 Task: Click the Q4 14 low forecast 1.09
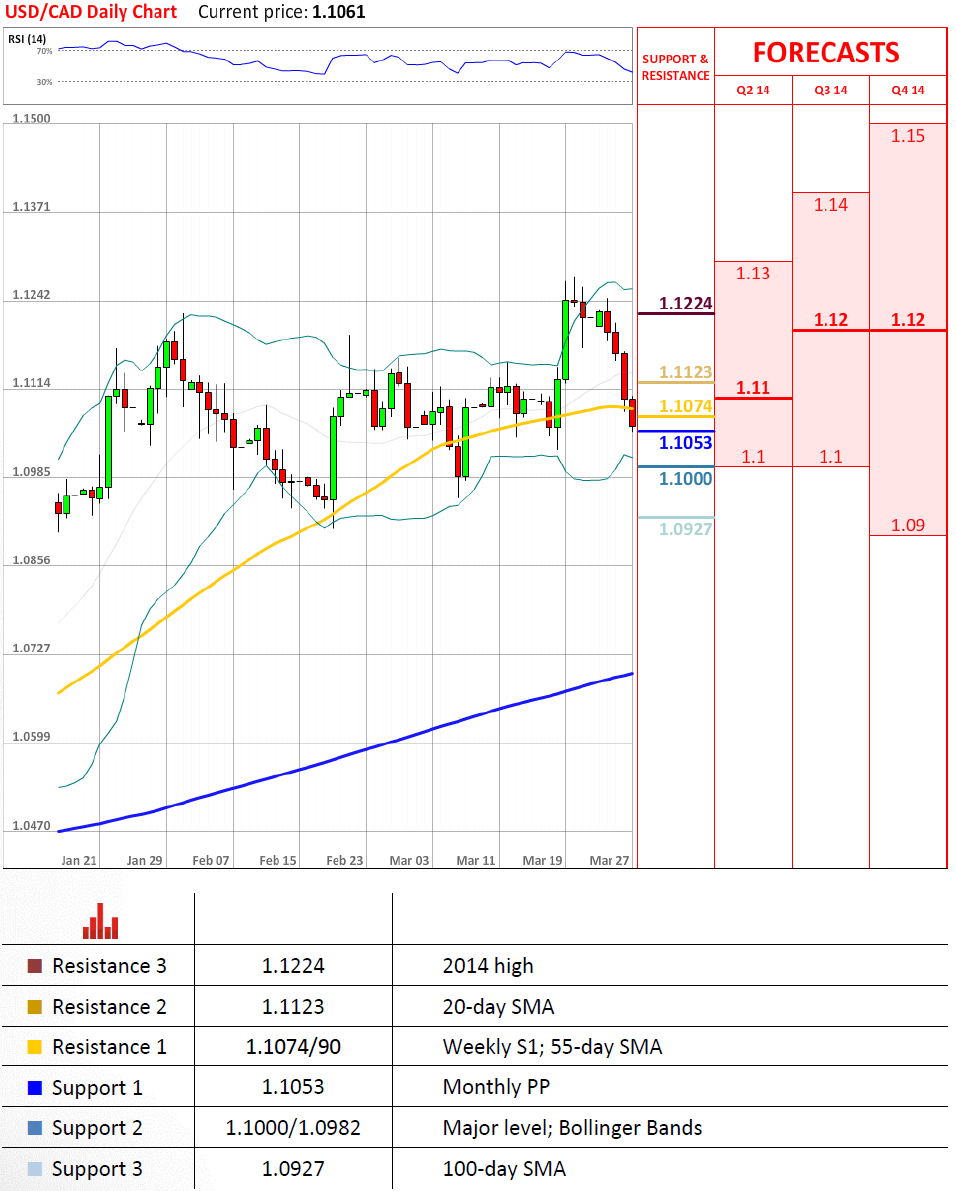908,525
